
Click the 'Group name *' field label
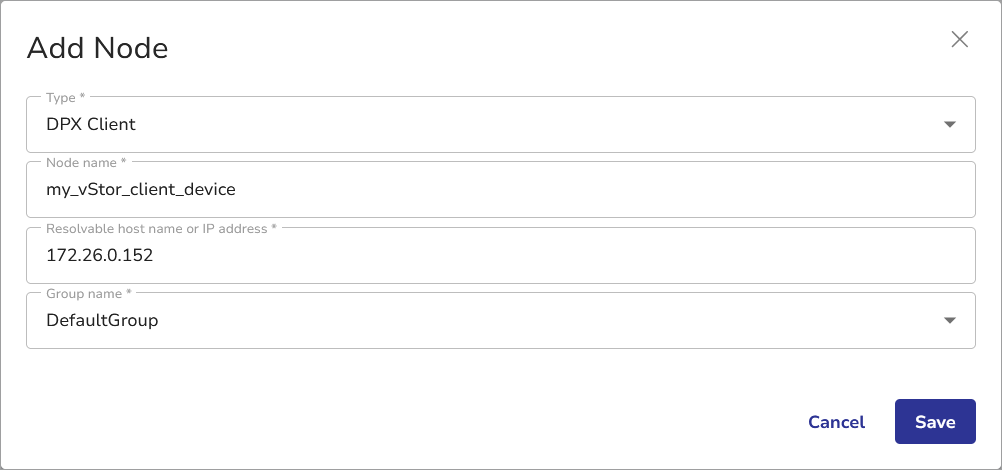[x=89, y=294]
